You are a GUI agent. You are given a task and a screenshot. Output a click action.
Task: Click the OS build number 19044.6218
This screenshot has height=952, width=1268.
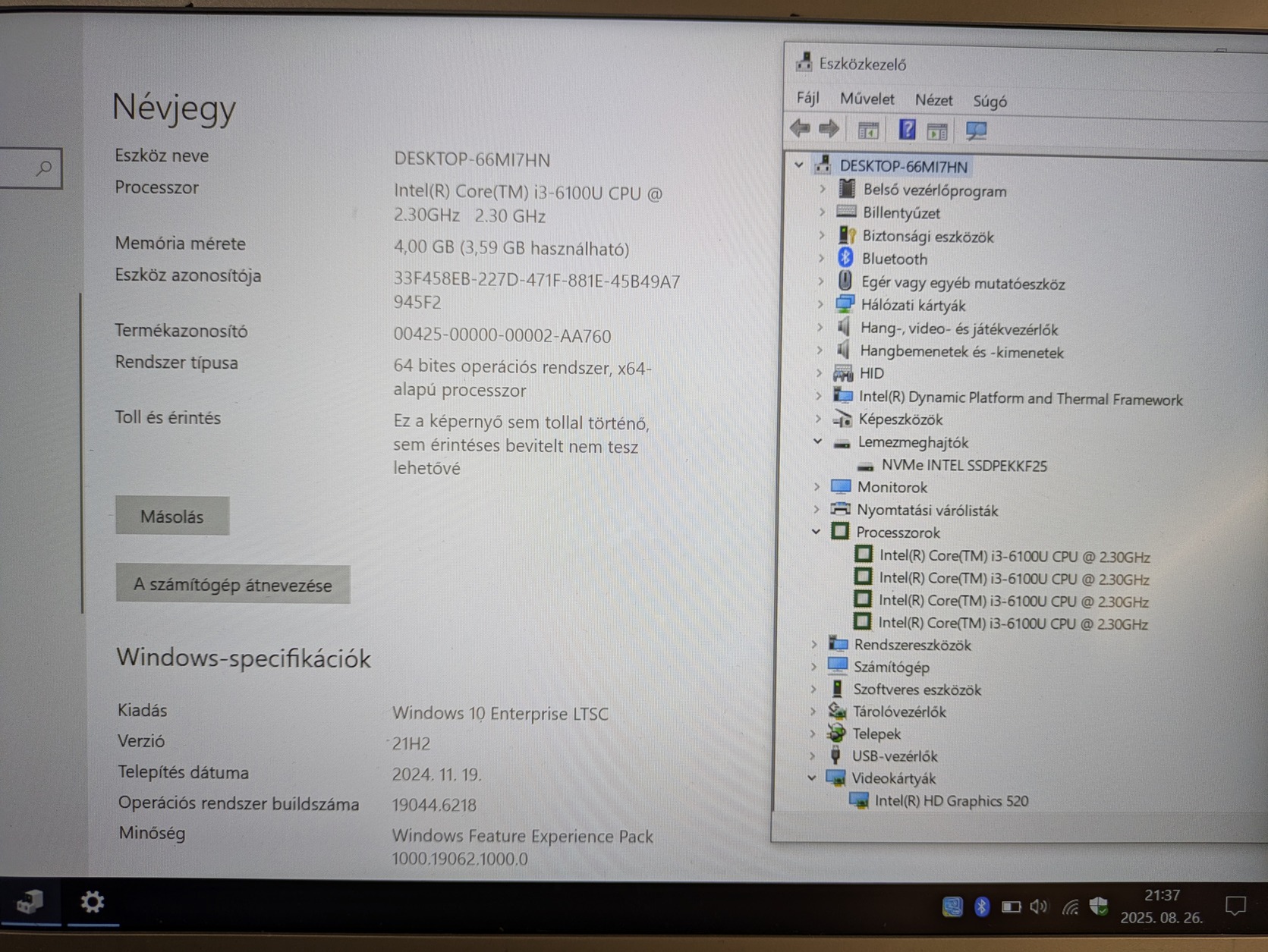[x=434, y=805]
